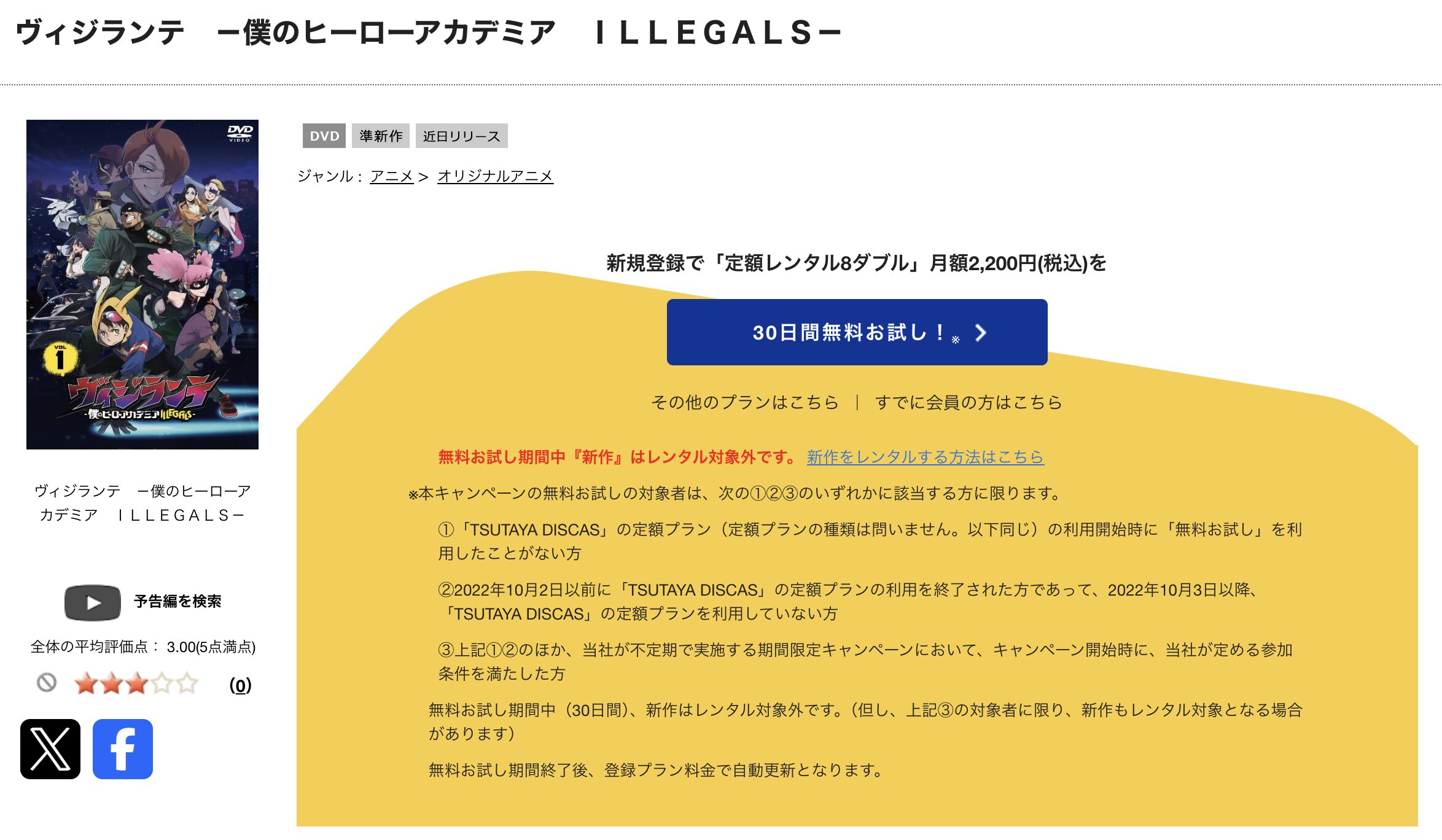Image resolution: width=1442 pixels, height=840 pixels.
Task: Click the page heading ヴィジランテ ILLEGALS
Action: pos(429,33)
